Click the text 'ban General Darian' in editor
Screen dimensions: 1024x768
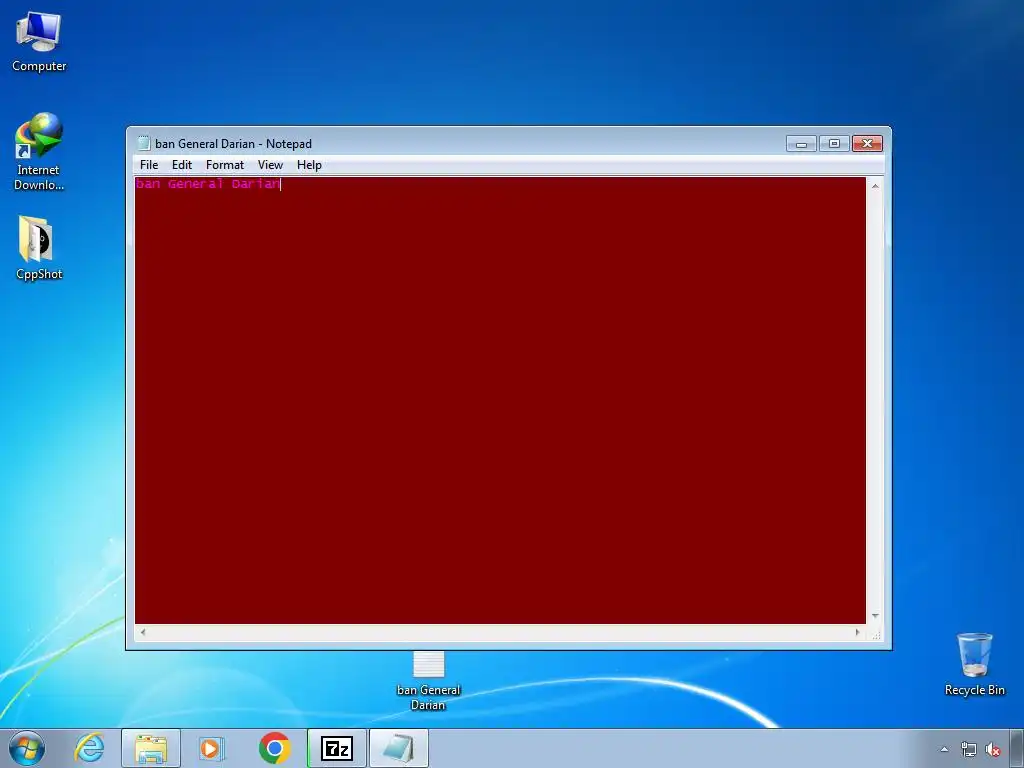208,184
